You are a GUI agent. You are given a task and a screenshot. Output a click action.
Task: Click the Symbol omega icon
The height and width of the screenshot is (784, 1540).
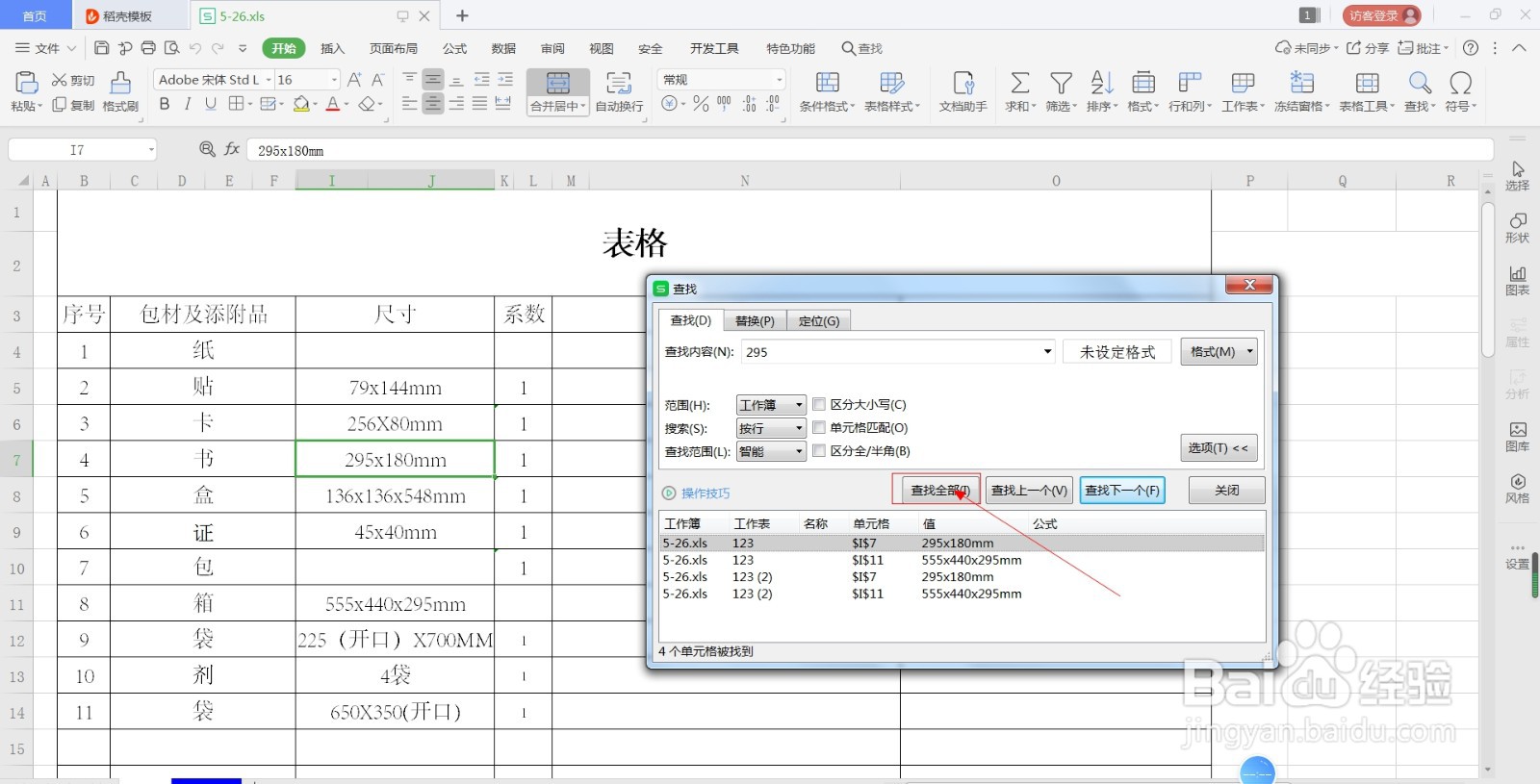point(1460,83)
